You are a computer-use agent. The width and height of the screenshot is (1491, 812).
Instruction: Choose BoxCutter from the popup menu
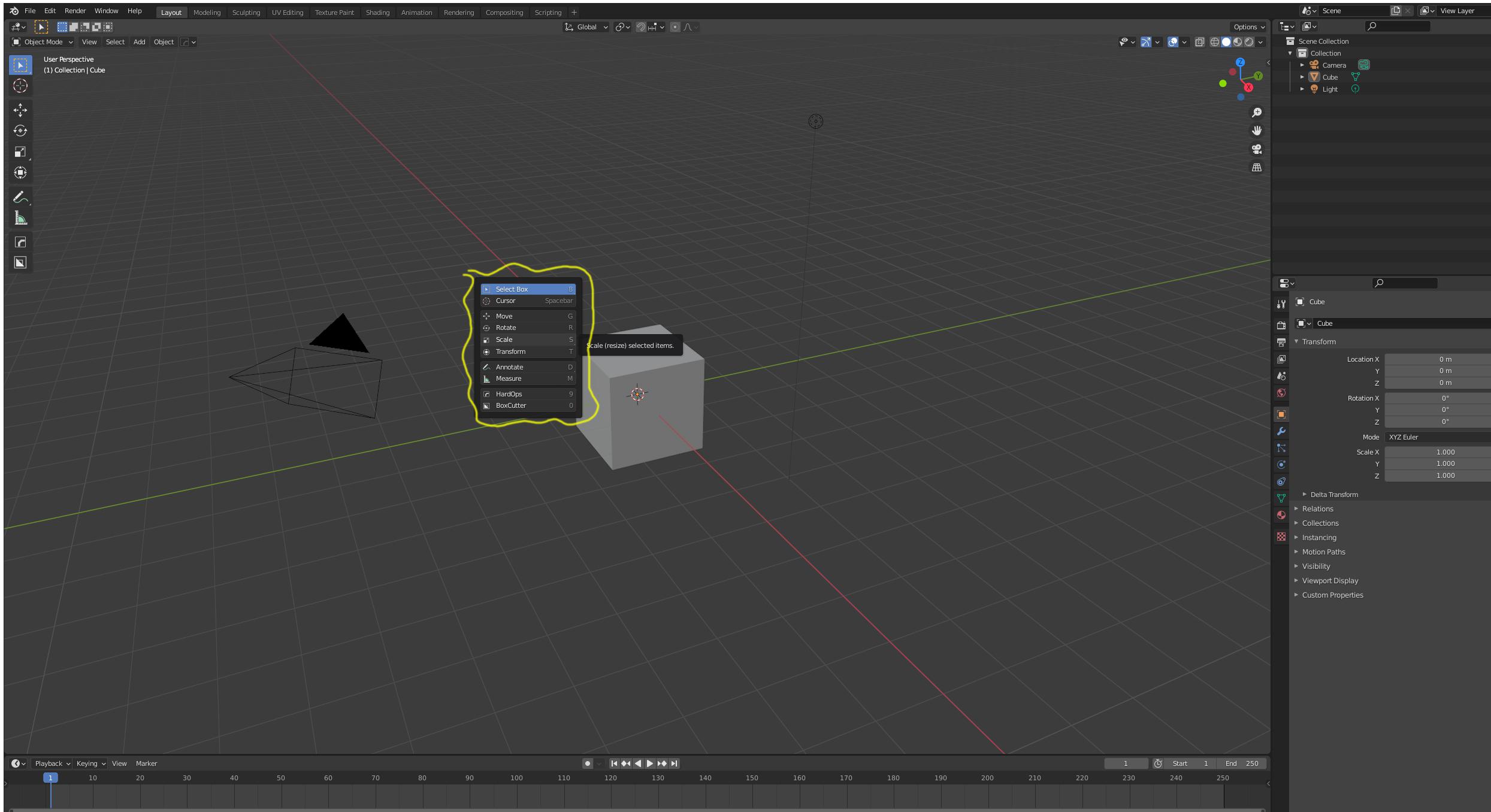[511, 405]
